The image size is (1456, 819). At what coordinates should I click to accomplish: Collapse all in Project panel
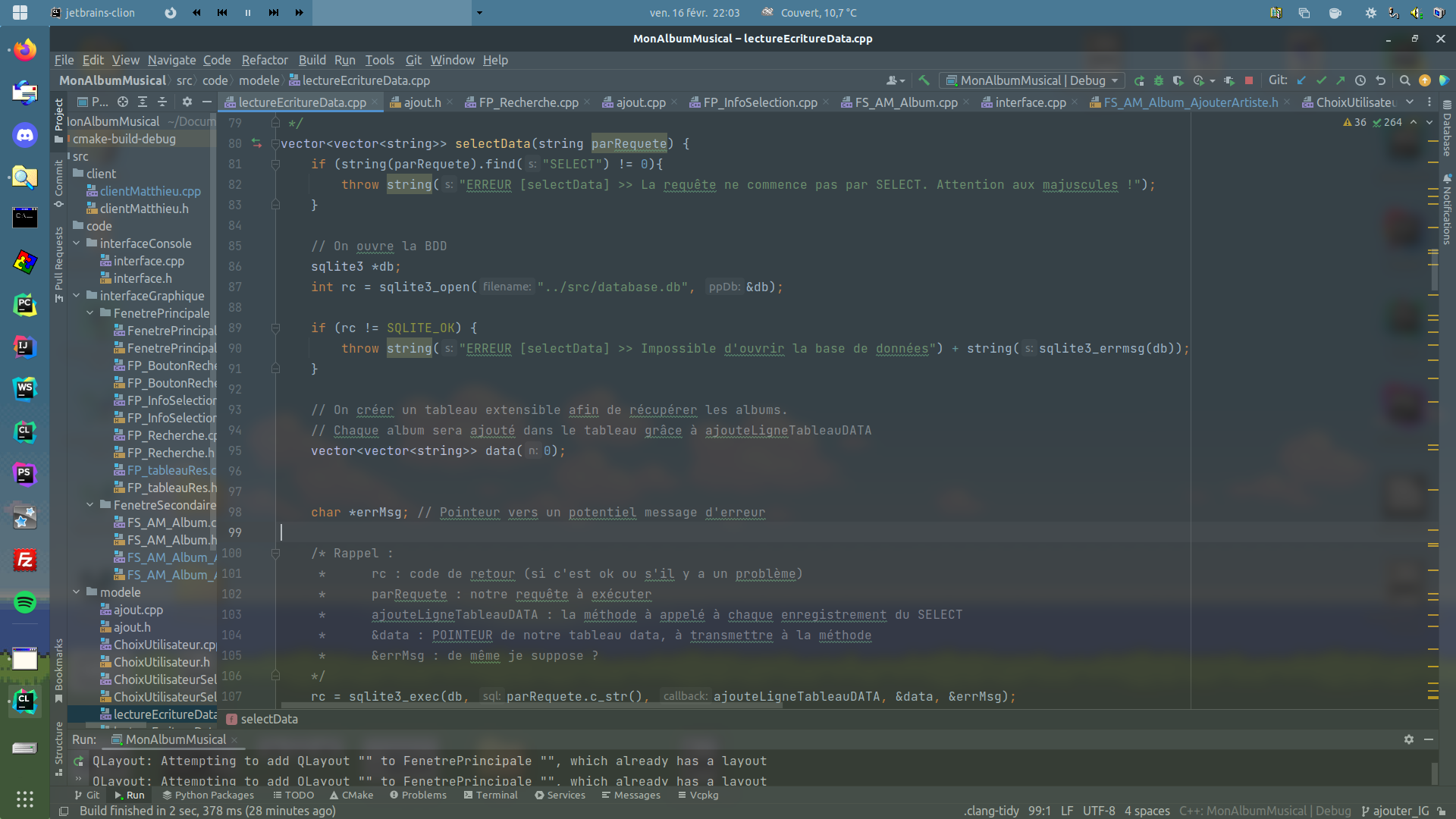(x=162, y=102)
